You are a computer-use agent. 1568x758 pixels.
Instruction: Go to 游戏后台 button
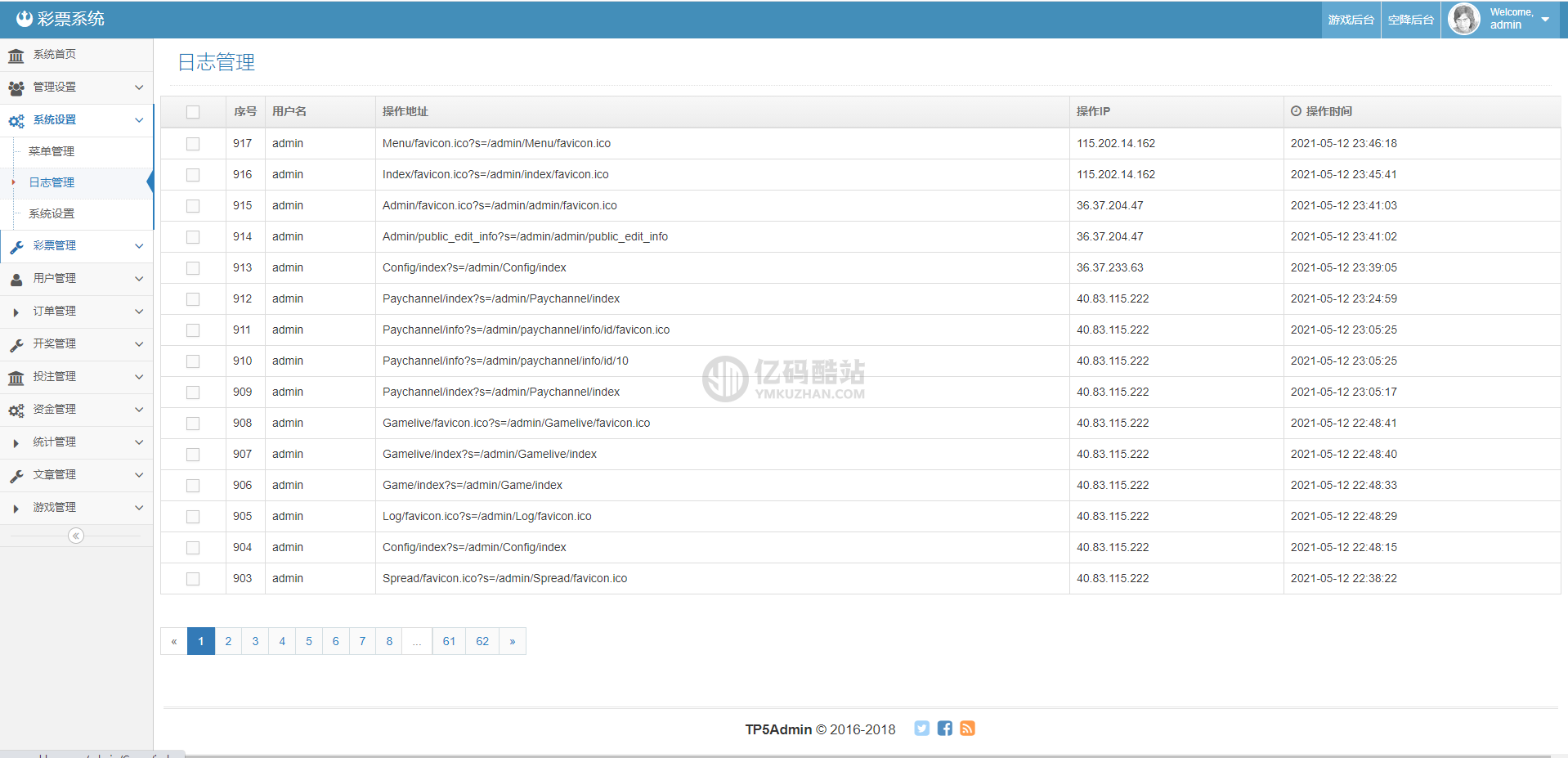click(x=1351, y=20)
